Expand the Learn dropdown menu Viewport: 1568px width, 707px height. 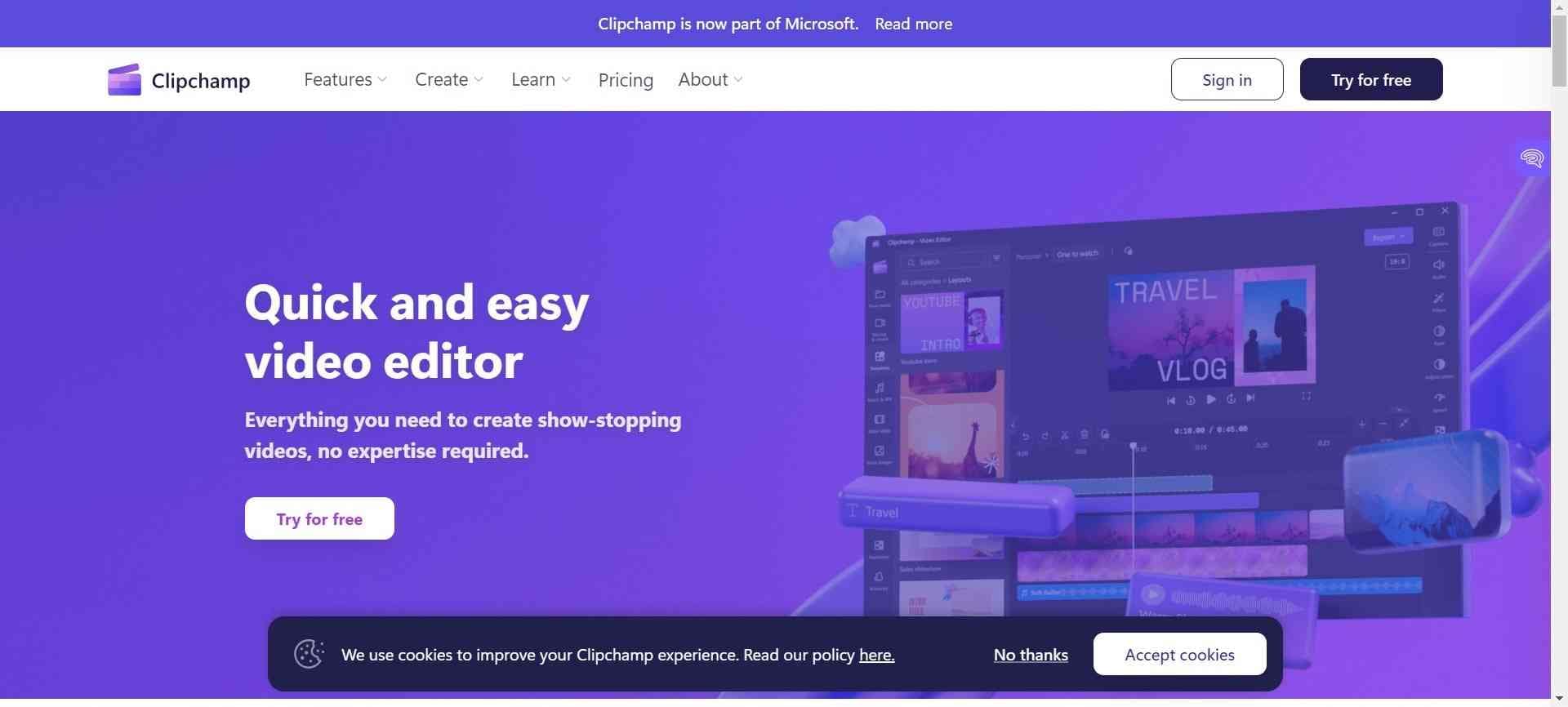(x=541, y=79)
